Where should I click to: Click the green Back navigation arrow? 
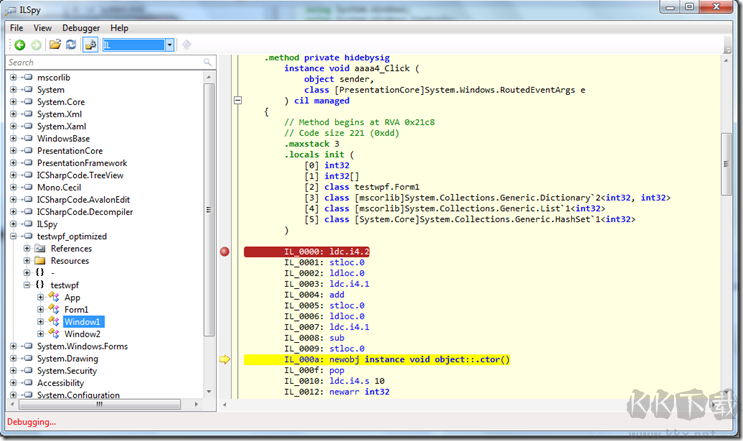click(x=19, y=45)
